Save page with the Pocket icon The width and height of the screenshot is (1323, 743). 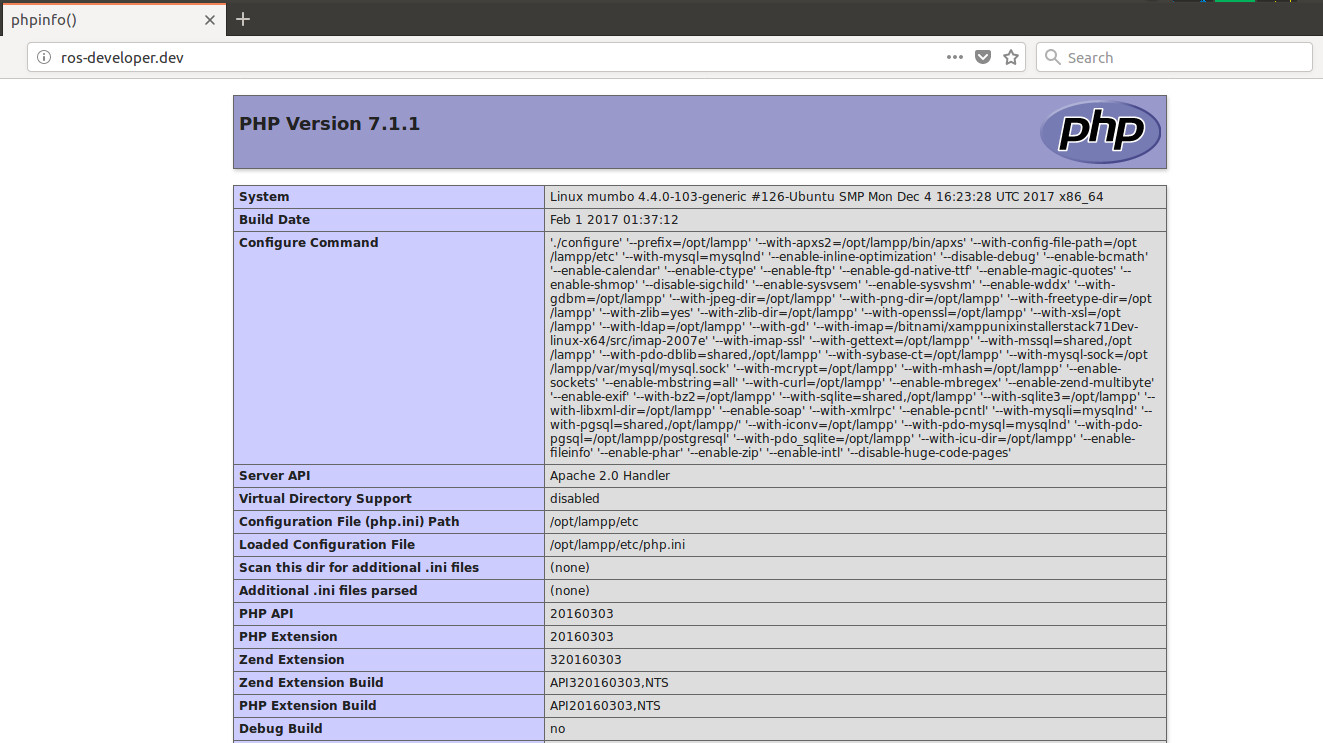983,58
